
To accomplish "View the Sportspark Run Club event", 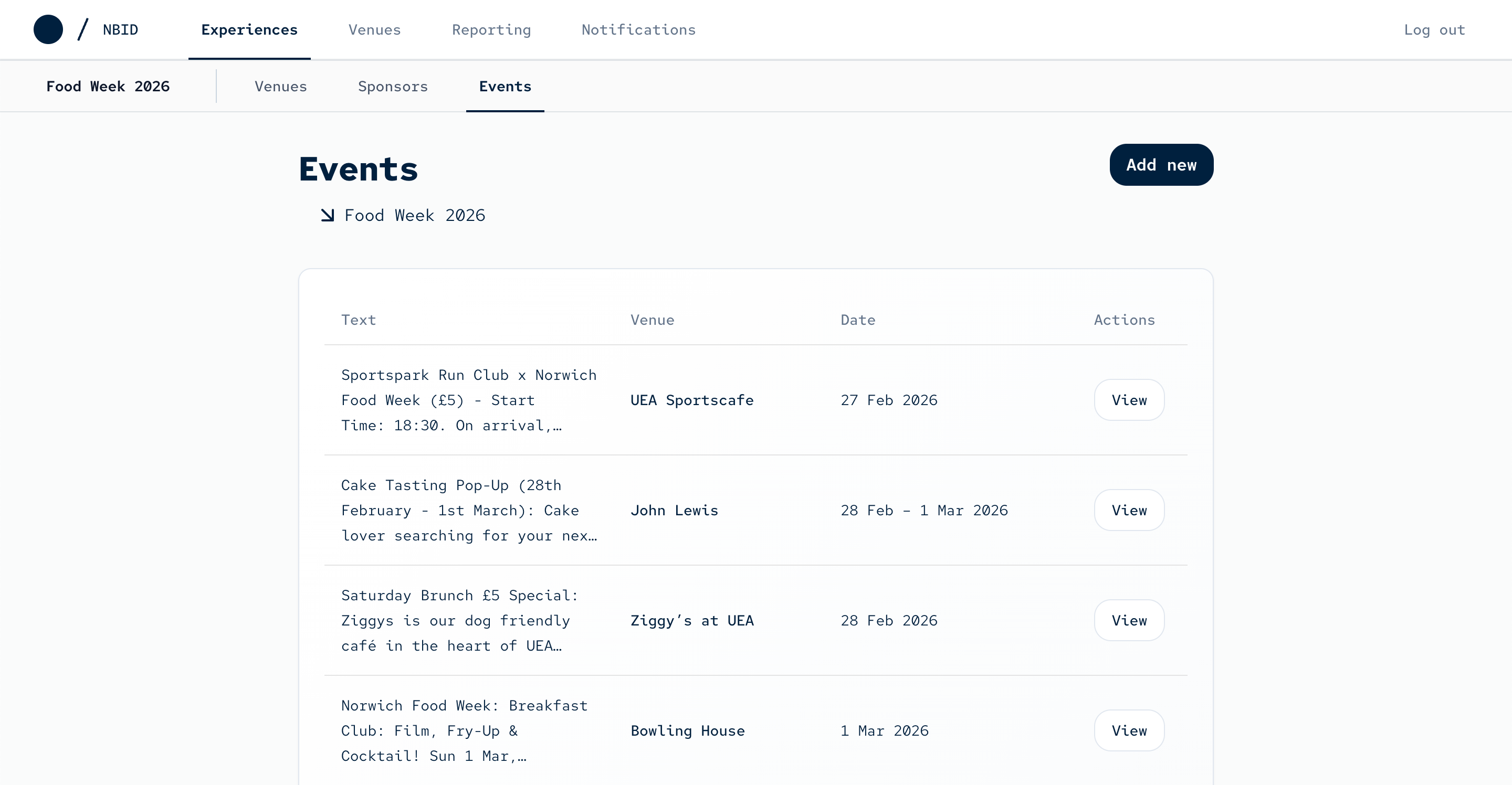I will pos(1129,400).
